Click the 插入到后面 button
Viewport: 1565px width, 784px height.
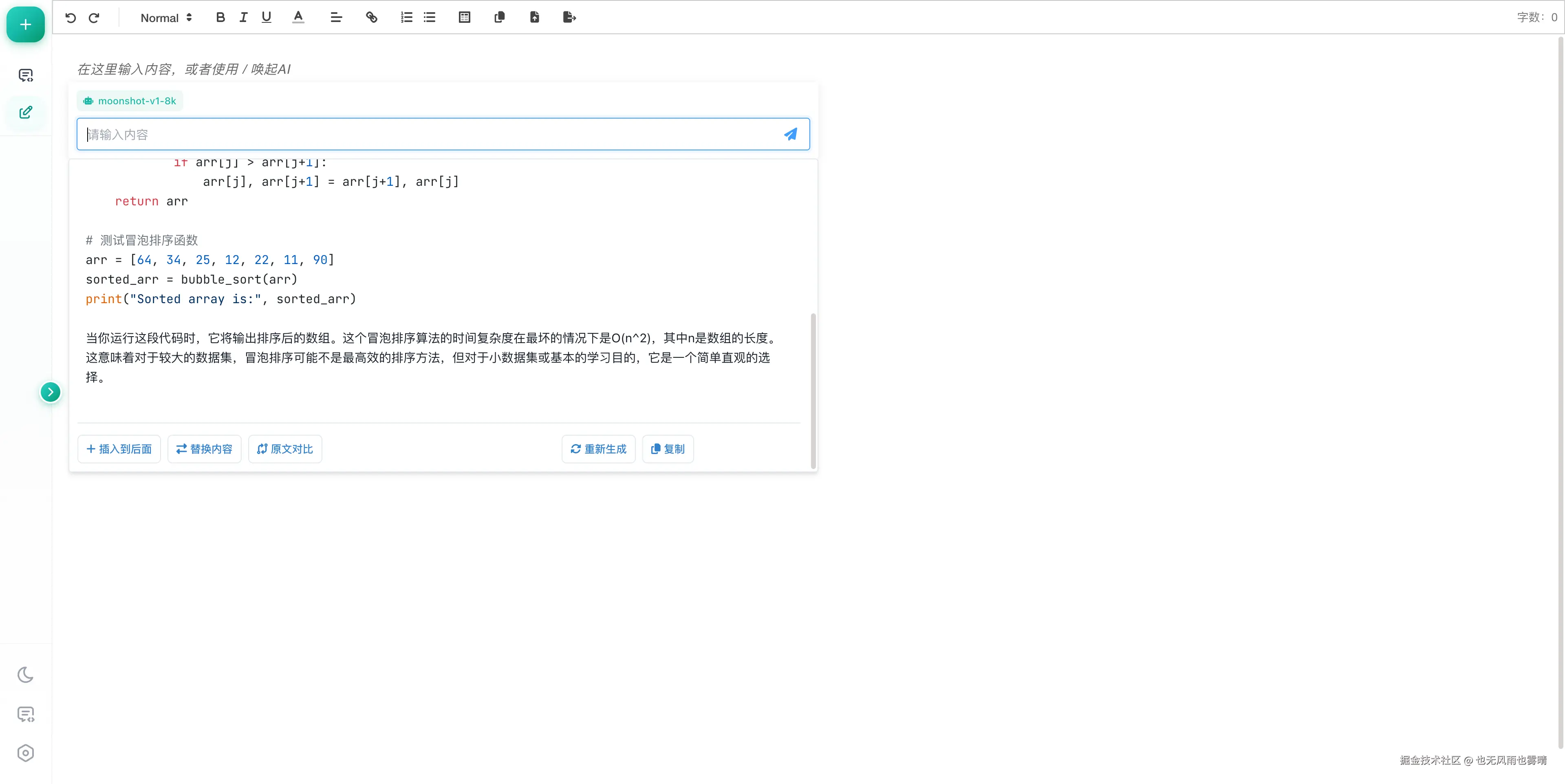119,449
